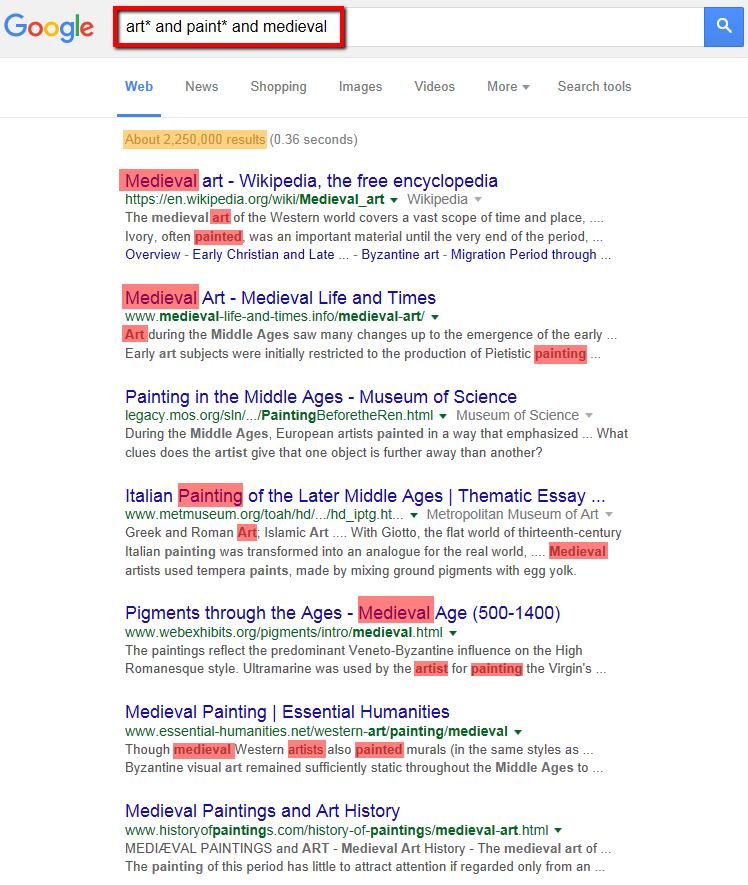Viewport: 748px width, 885px height.
Task: Expand green arrow beside legacy.mos.org URL
Action: pos(443,416)
